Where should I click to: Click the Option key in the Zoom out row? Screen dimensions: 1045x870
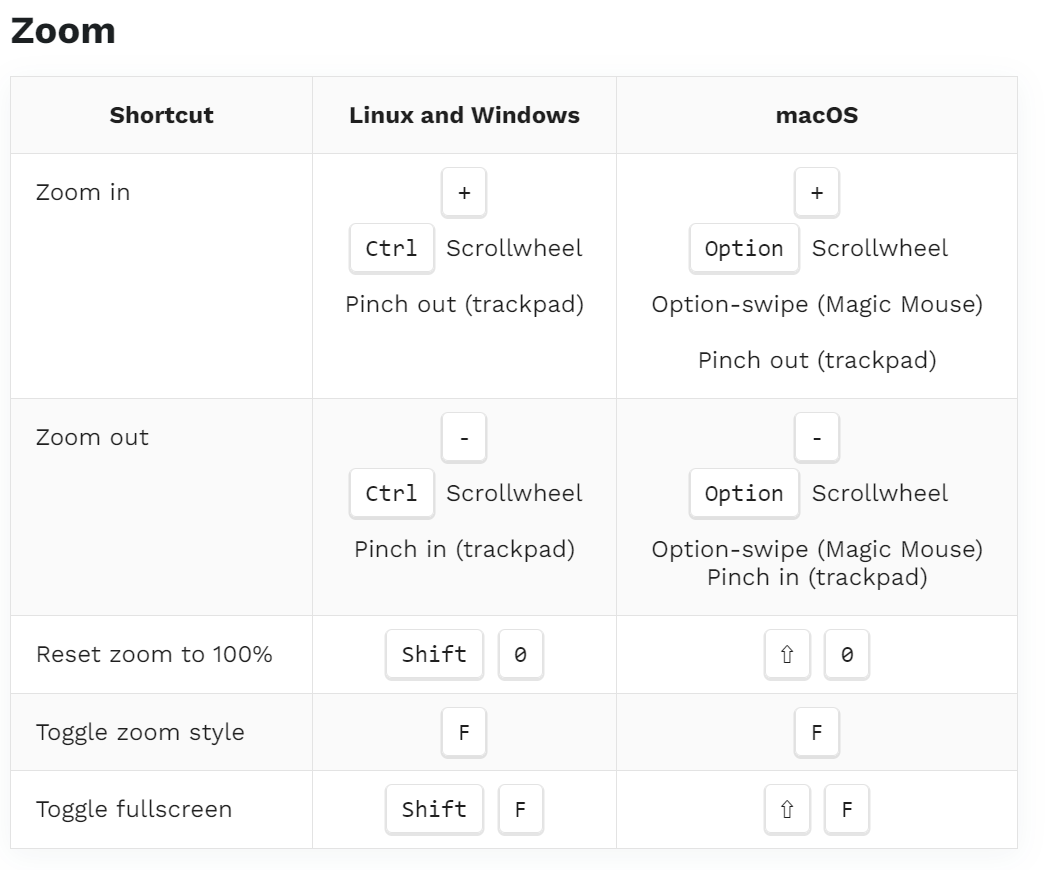[x=744, y=494]
